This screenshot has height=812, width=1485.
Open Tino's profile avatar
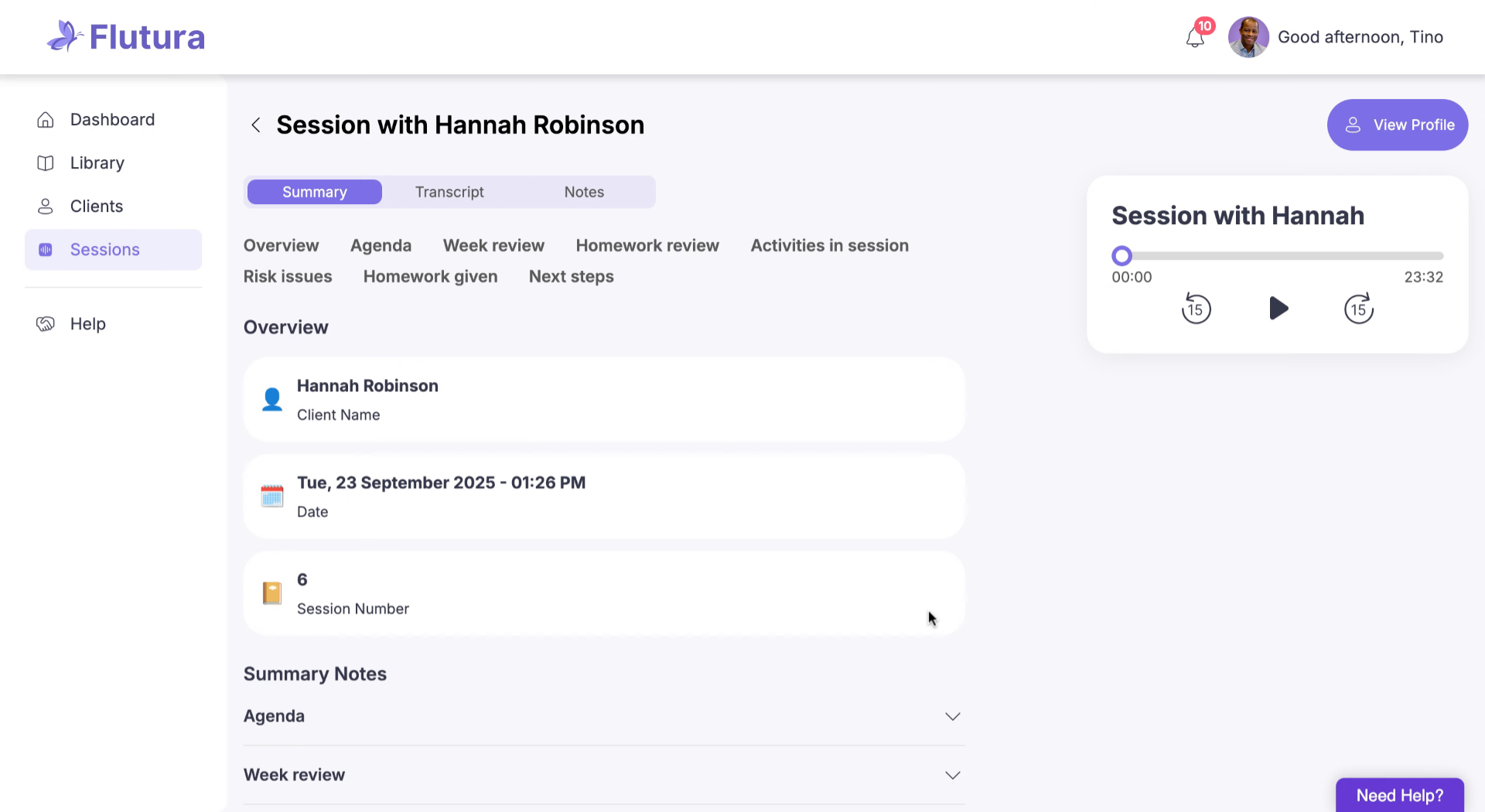(1248, 37)
